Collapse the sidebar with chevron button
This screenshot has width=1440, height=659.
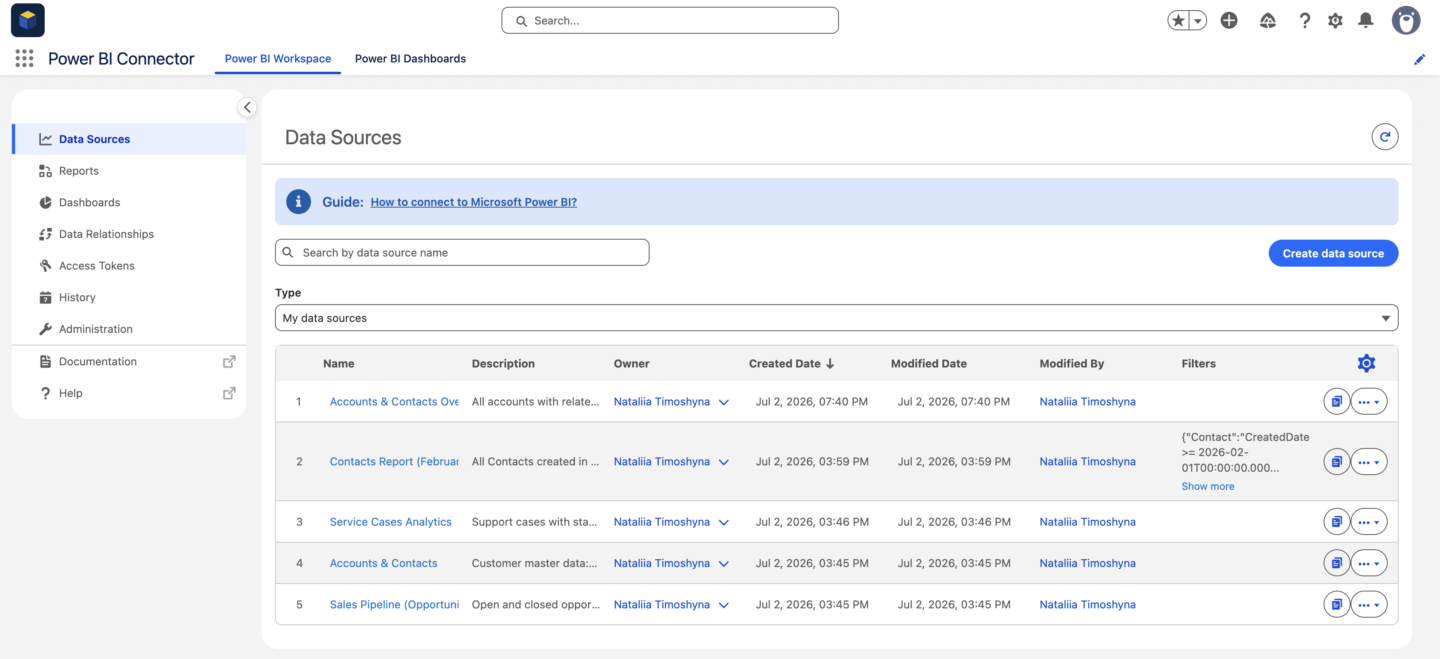pos(247,107)
